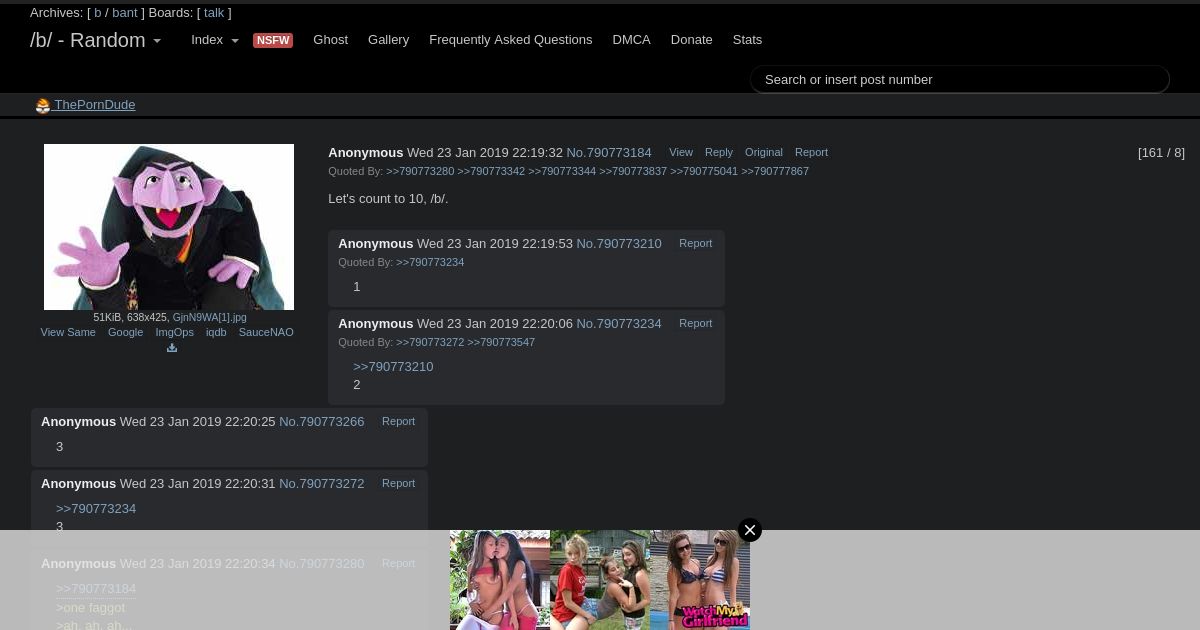Jump to quoting post >>790775041

tap(704, 171)
